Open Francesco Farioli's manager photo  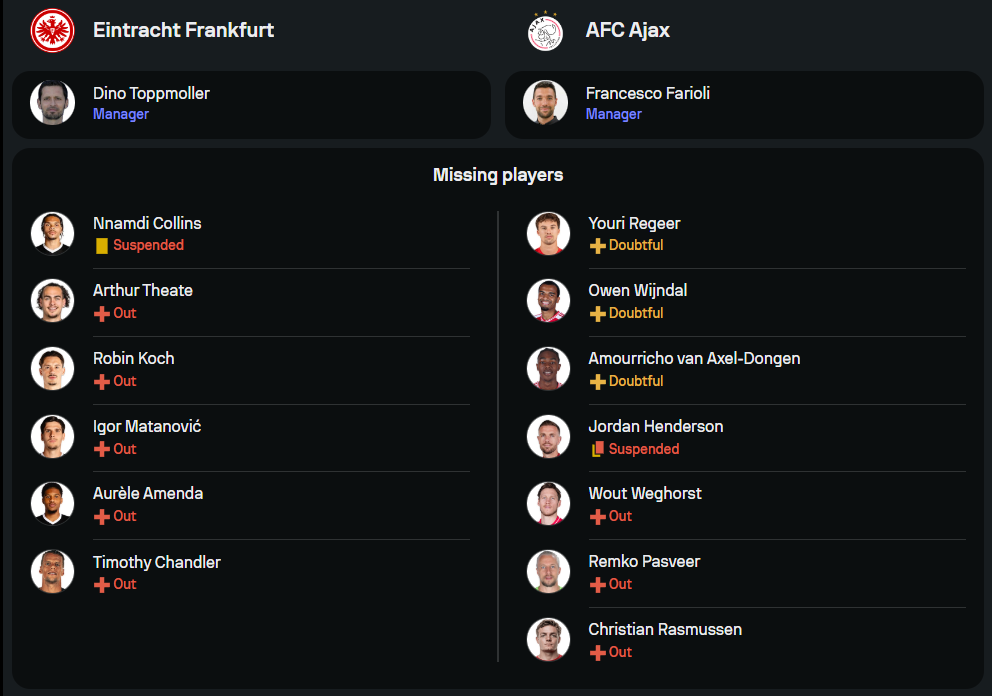[x=545, y=103]
